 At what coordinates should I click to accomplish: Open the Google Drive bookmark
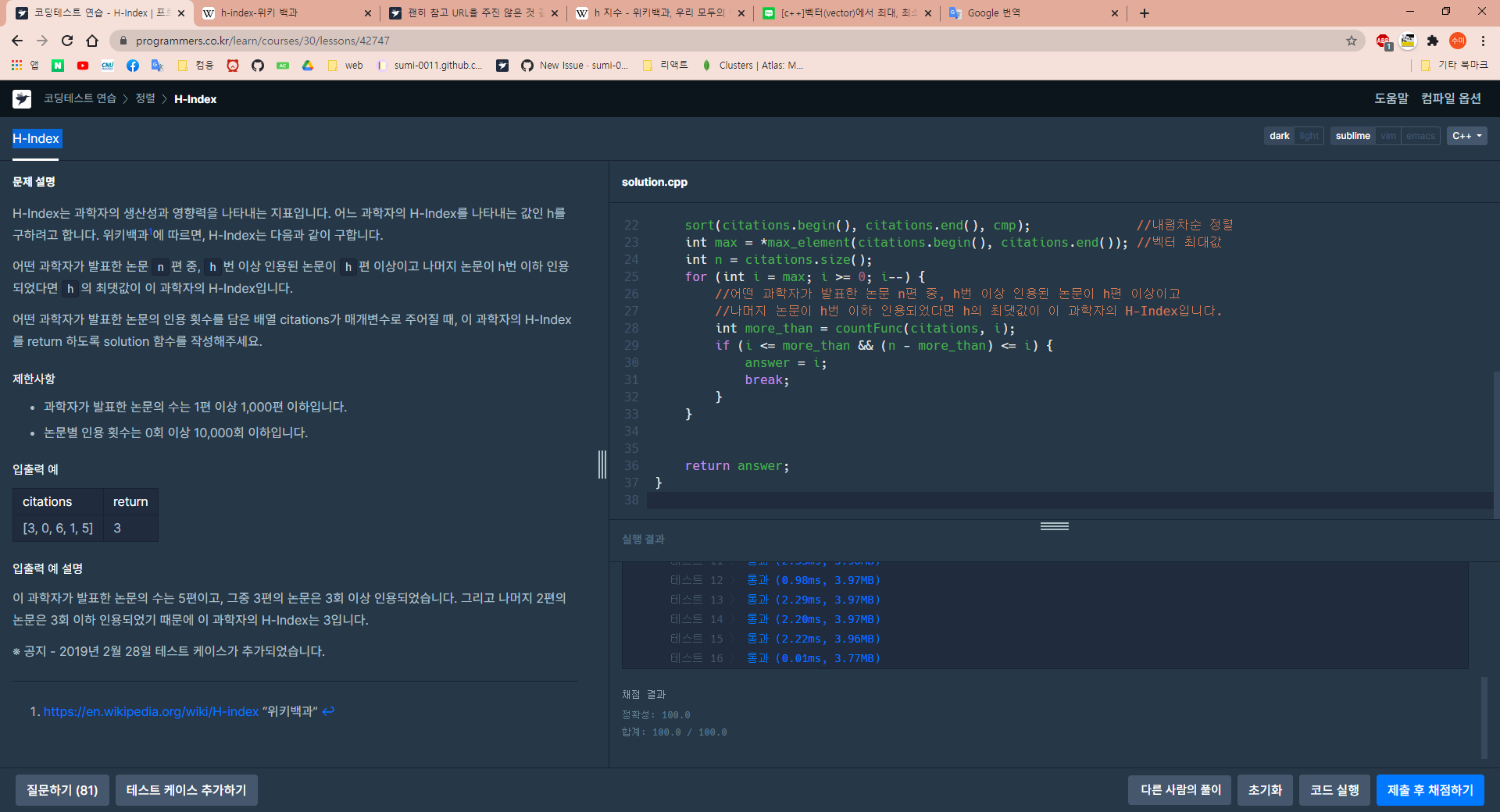(308, 66)
